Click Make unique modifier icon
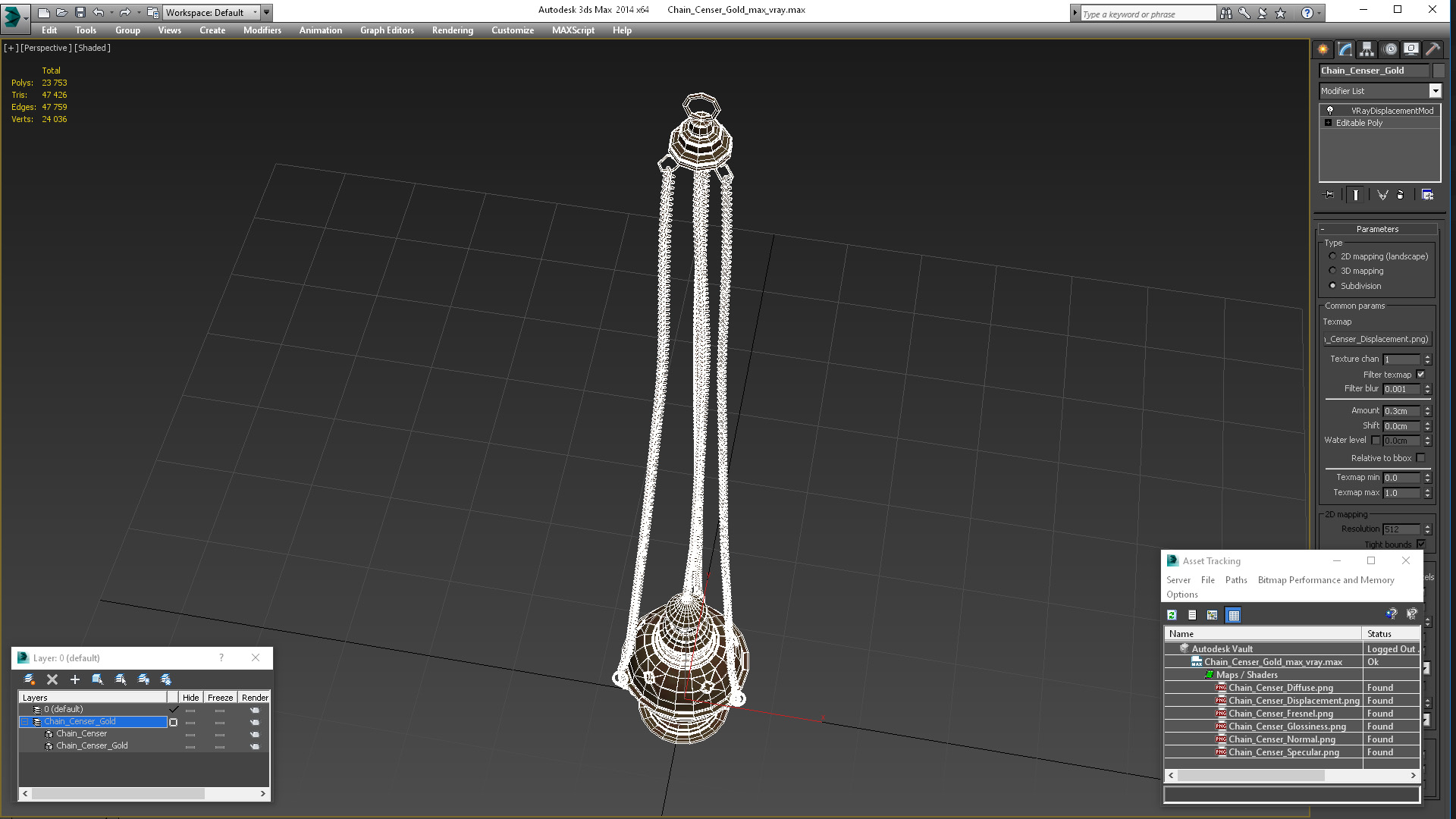Image resolution: width=1456 pixels, height=819 pixels. [x=1382, y=195]
